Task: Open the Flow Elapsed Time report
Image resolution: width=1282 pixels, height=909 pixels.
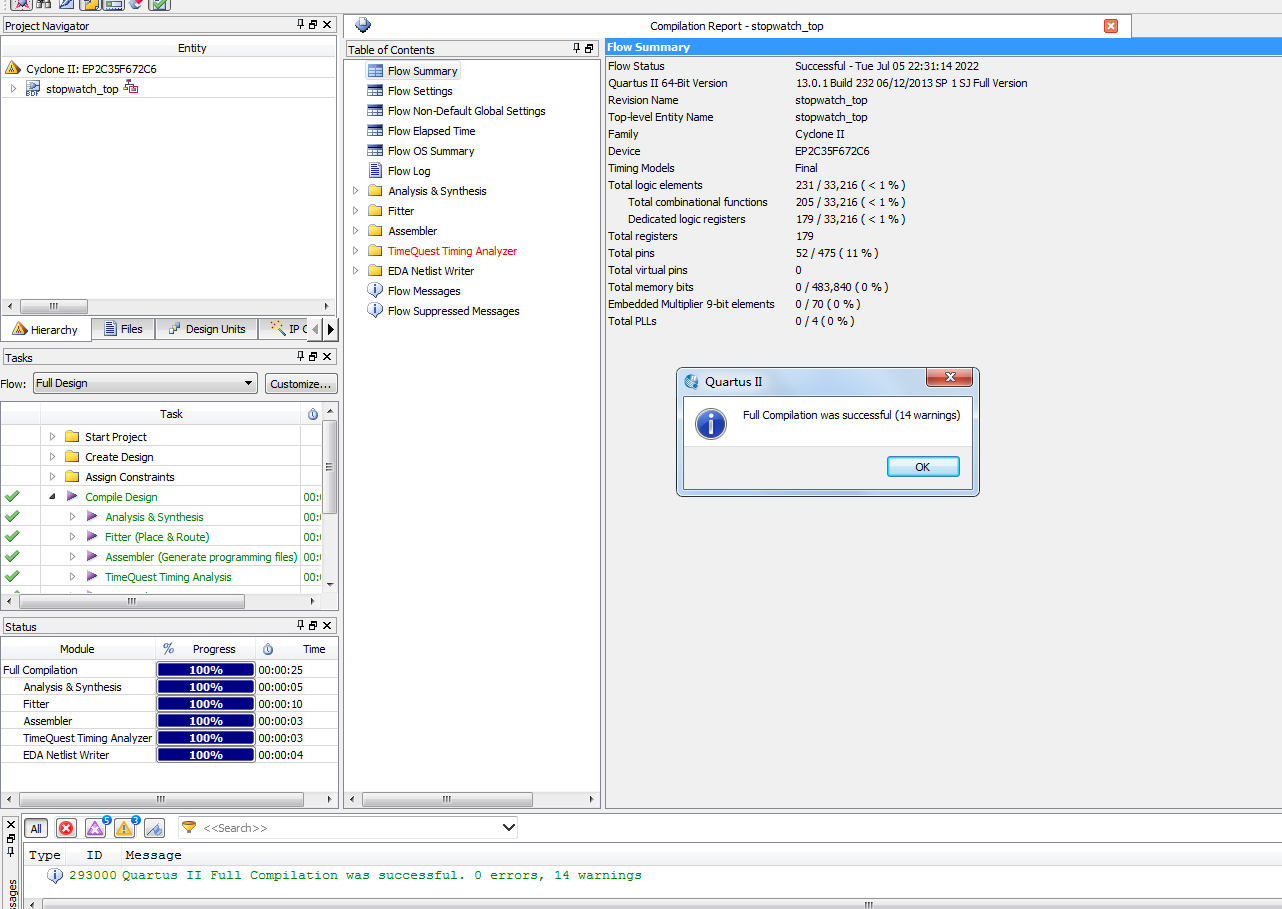Action: point(432,131)
